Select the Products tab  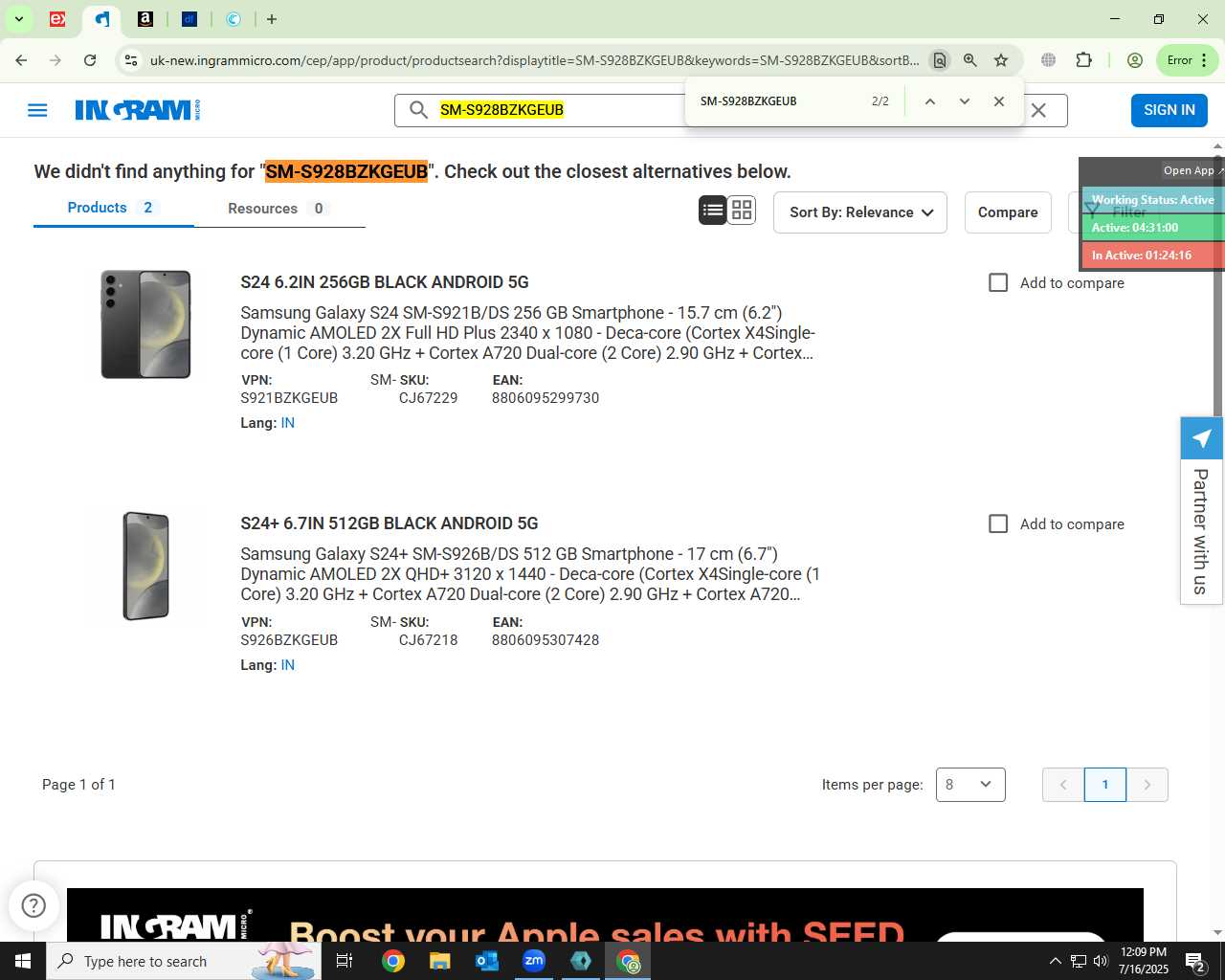(x=113, y=208)
